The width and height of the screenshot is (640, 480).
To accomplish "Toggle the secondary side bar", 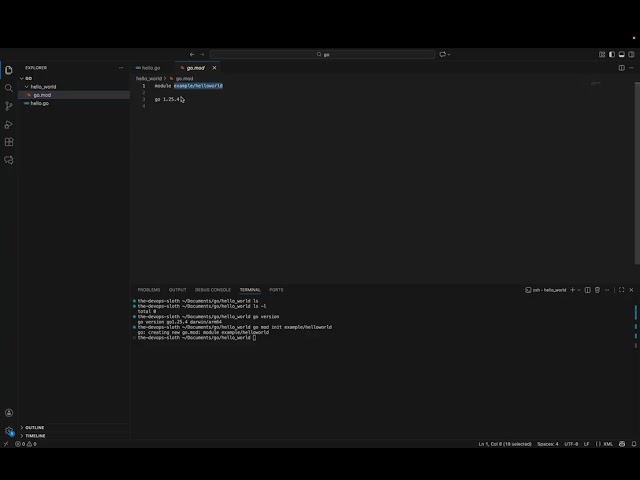I will (x=631, y=54).
